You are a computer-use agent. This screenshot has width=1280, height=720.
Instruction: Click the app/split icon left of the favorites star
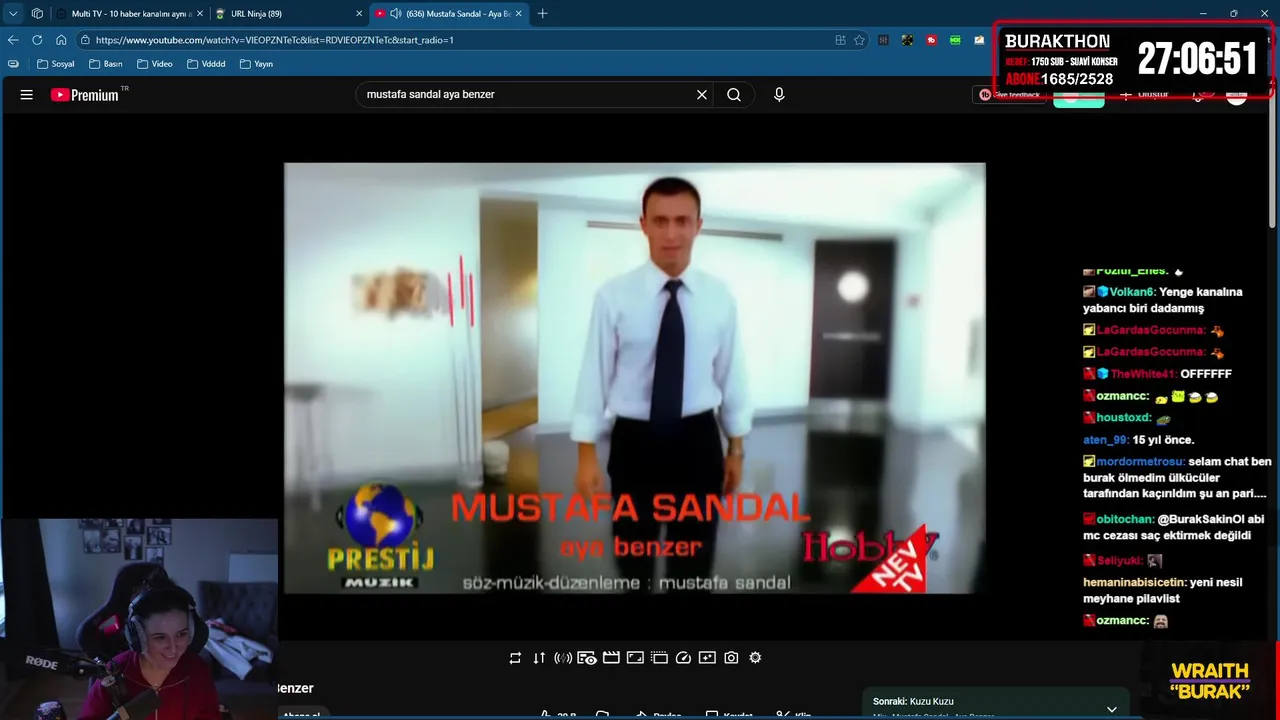point(840,40)
